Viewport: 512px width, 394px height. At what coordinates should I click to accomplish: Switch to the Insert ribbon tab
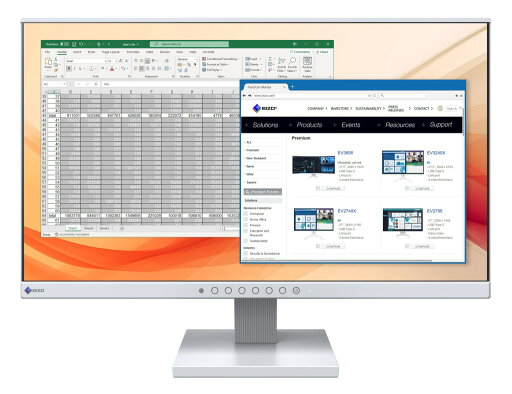[x=77, y=52]
